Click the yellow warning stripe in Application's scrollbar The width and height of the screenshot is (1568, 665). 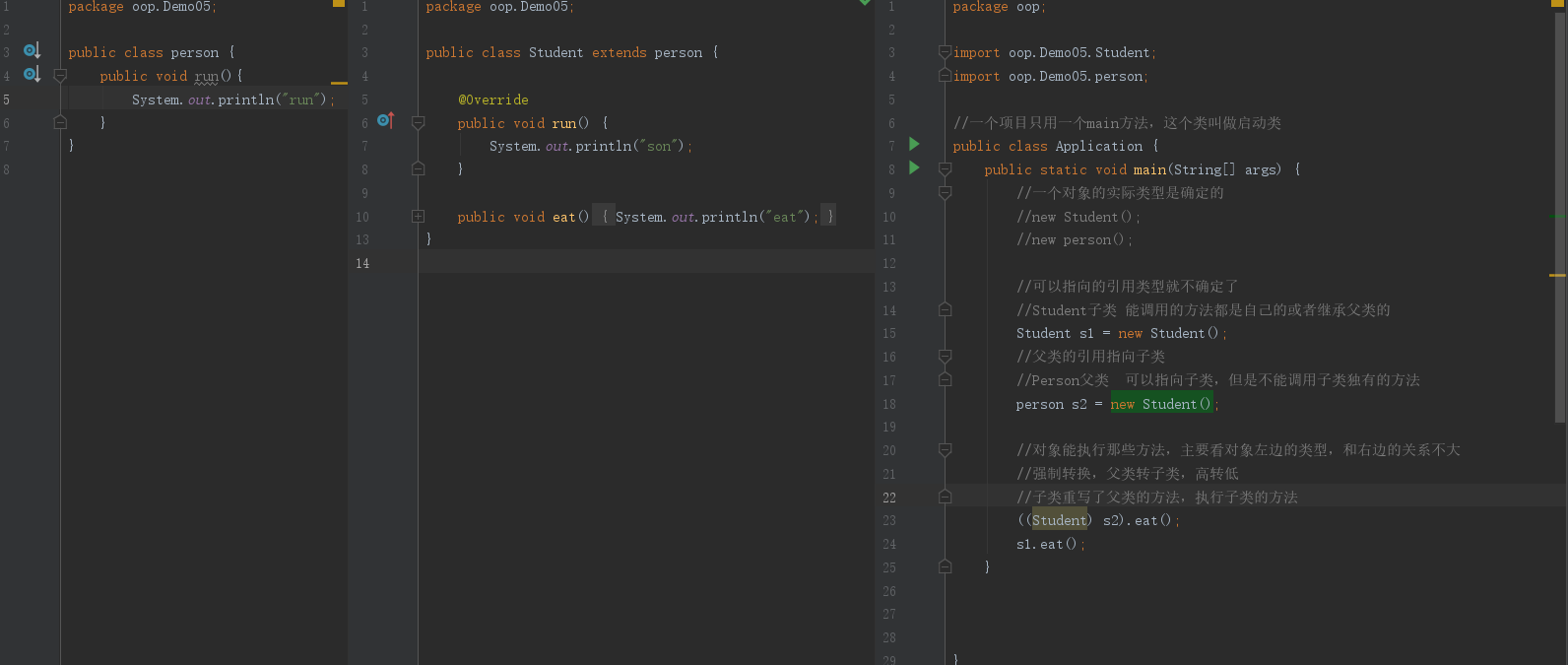1557,275
